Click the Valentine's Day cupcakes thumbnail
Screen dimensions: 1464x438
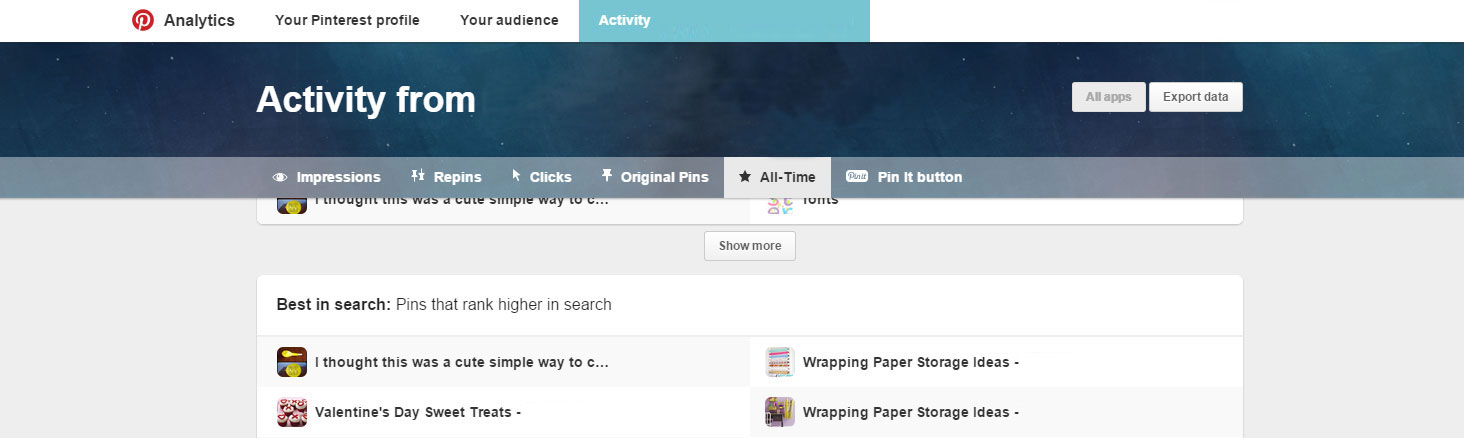[292, 412]
